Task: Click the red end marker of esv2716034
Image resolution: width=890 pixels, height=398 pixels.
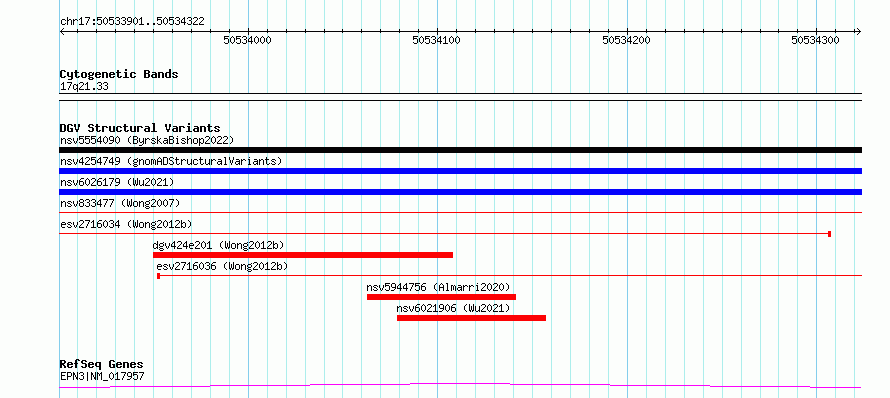Action: 830,234
